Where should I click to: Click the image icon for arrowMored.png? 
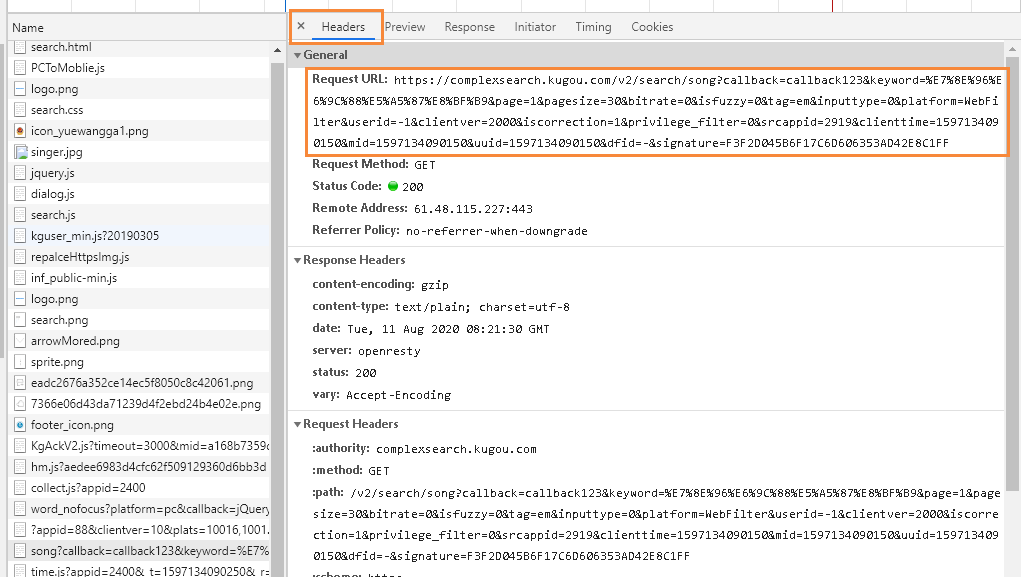click(20, 341)
